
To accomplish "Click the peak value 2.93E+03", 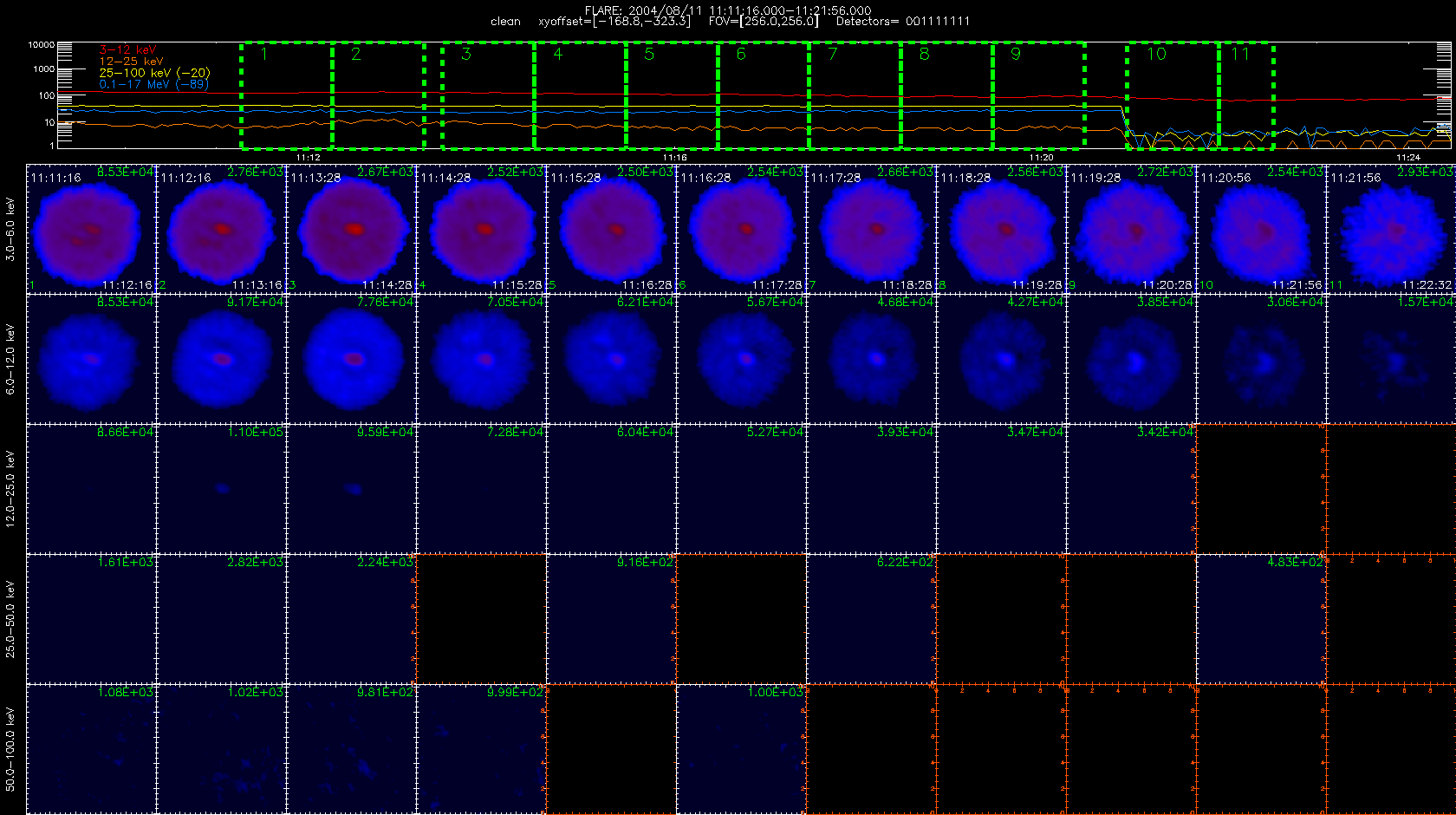I will click(1425, 172).
